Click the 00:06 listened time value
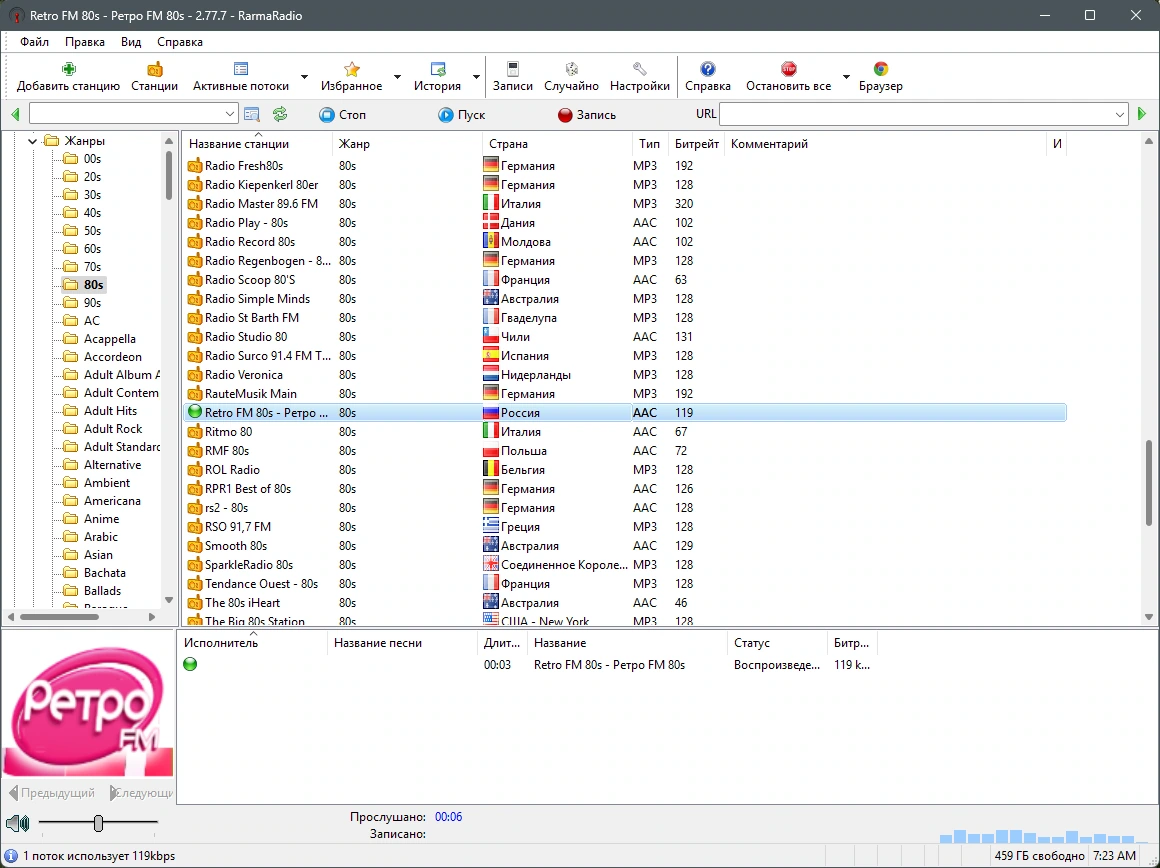 448,817
